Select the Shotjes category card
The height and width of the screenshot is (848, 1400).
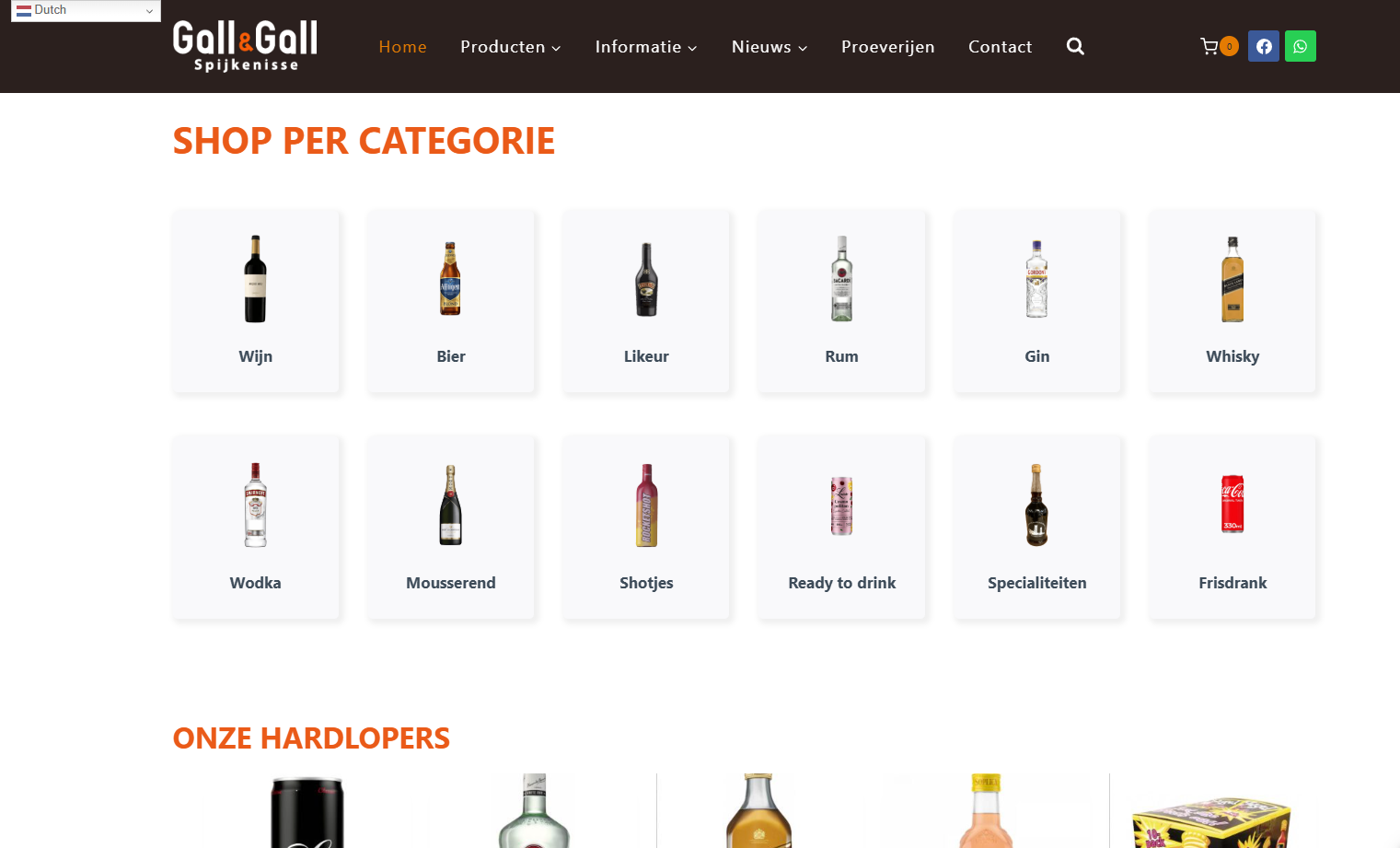point(646,528)
